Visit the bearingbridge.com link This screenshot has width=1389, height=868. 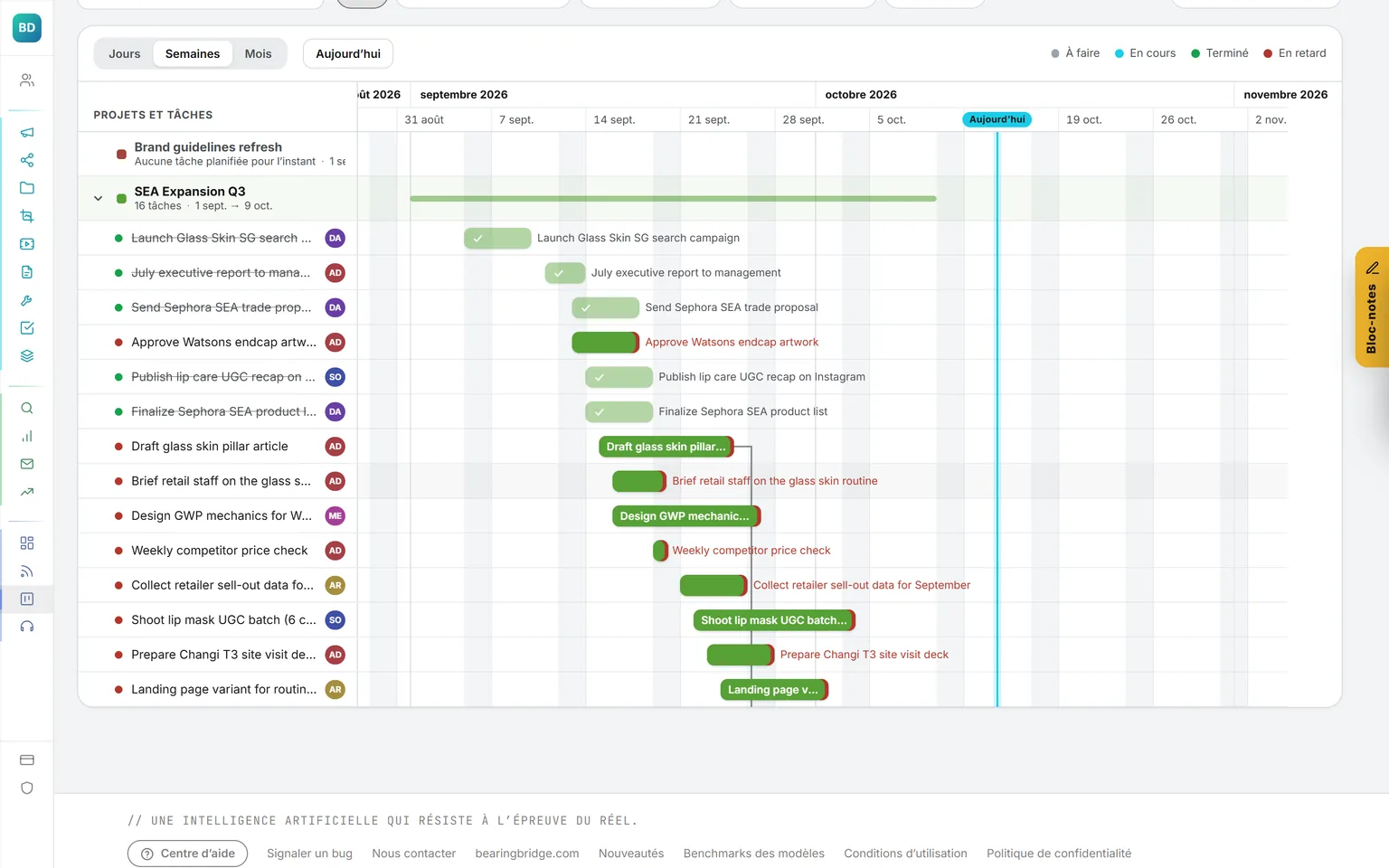527,854
